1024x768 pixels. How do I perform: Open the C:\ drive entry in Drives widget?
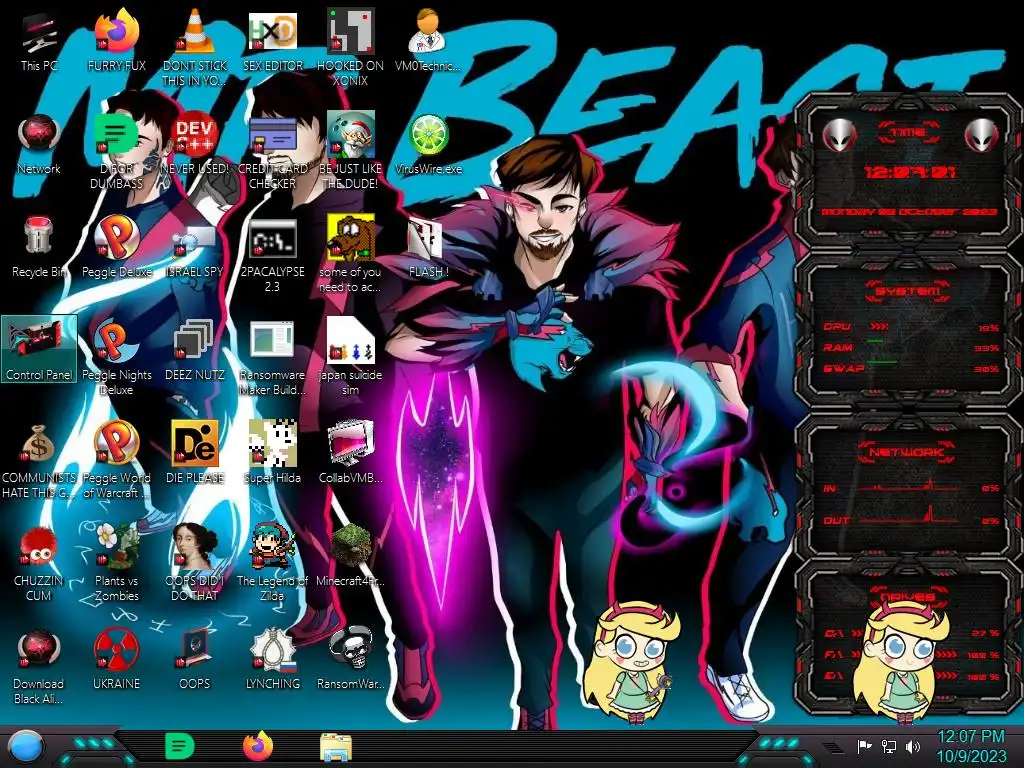[910, 633]
